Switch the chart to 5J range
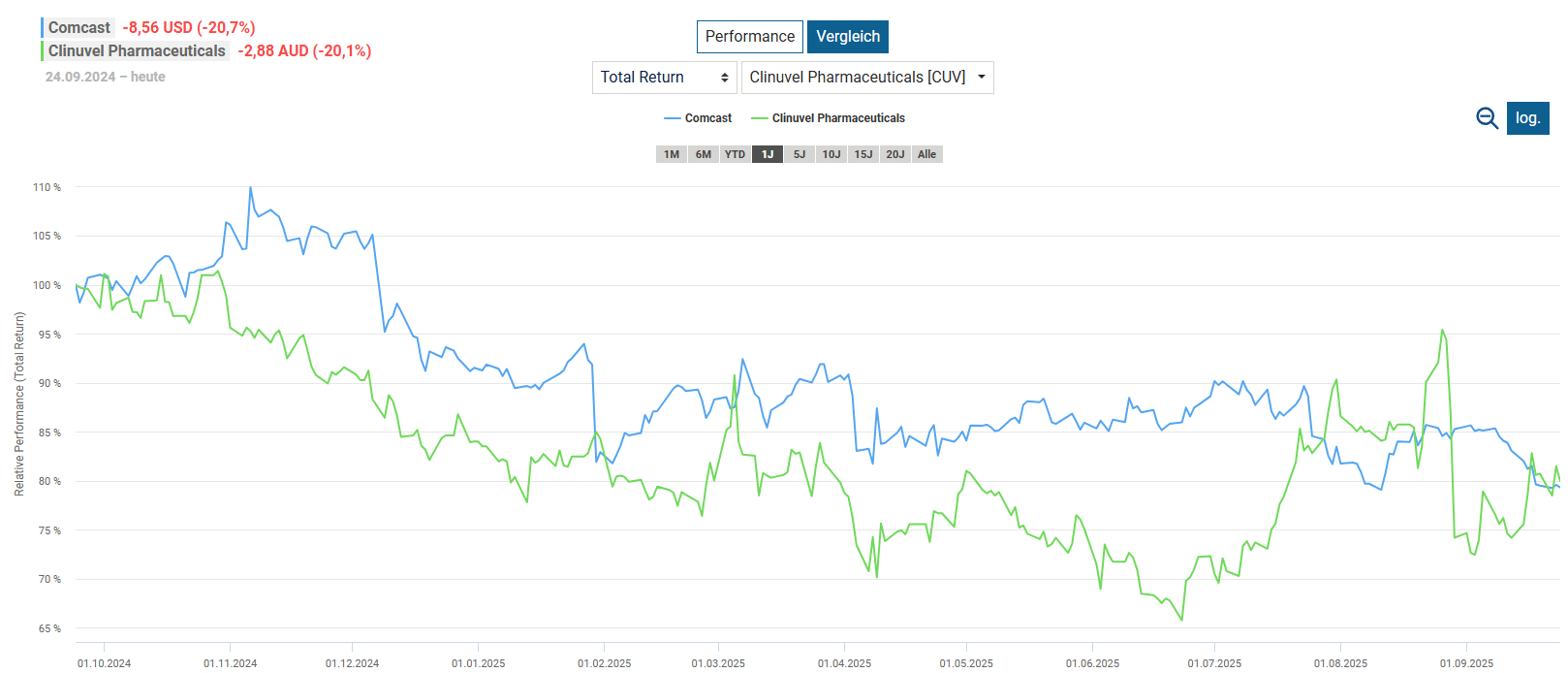This screenshot has width=1568, height=673. [x=800, y=154]
